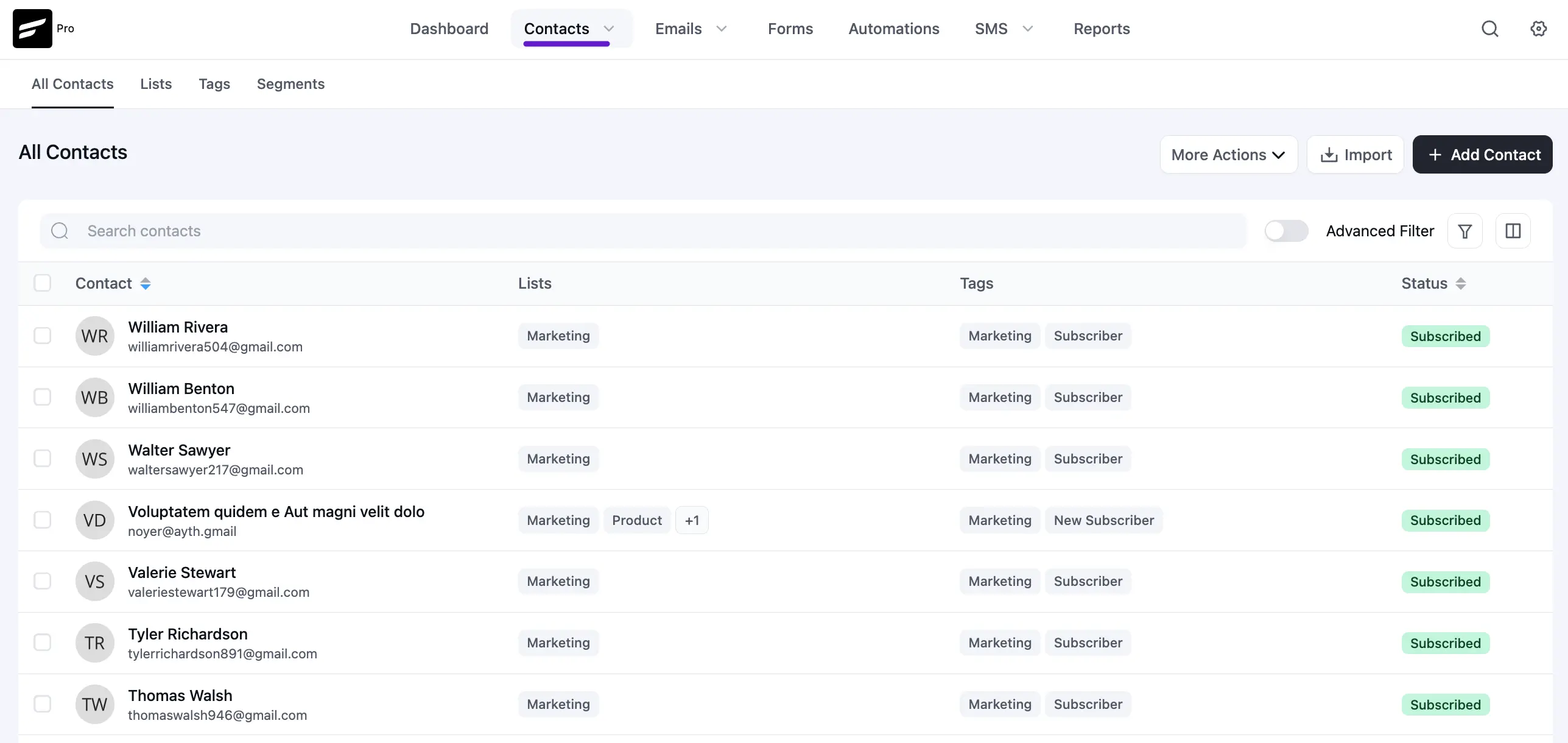Click email tylerrichardson891@gmail.com

(x=222, y=654)
